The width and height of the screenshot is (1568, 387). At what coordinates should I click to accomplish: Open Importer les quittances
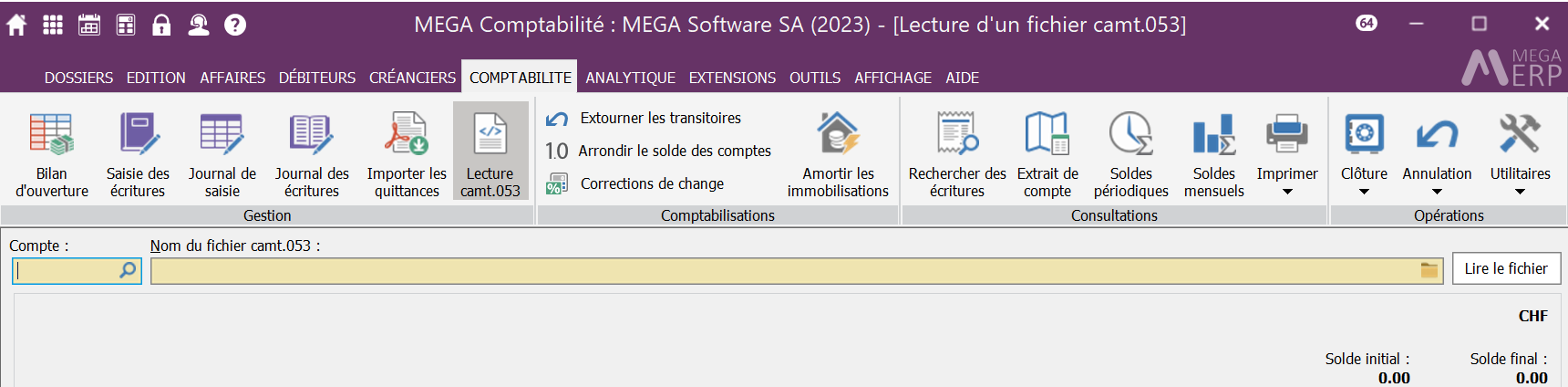coord(407,152)
